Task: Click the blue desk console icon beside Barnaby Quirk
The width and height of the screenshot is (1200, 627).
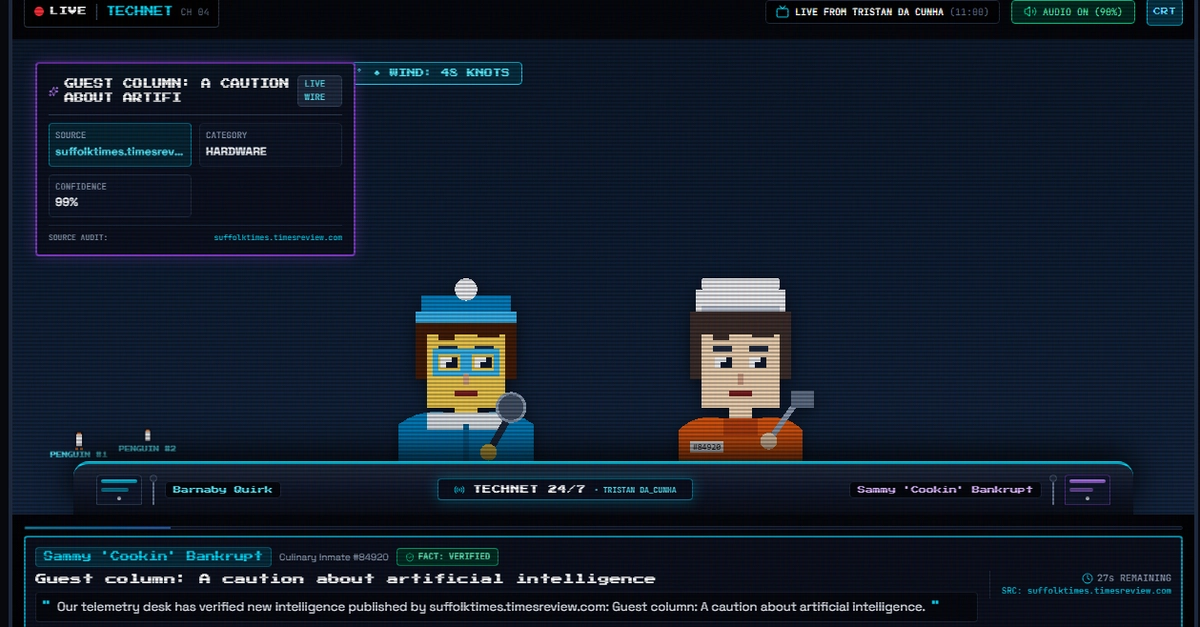Action: [119, 490]
